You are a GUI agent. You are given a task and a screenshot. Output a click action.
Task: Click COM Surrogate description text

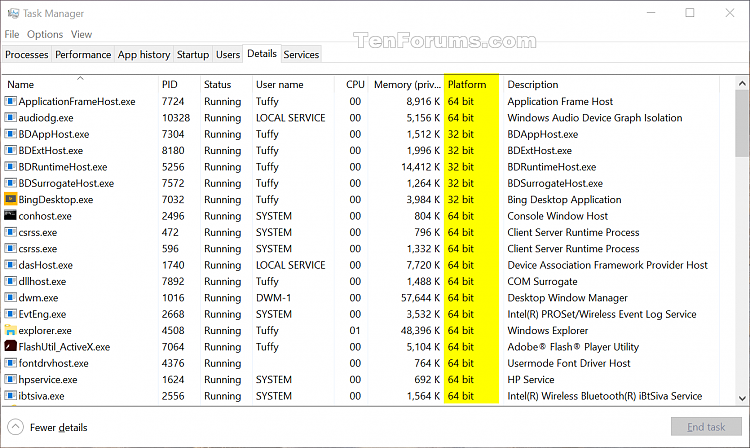tap(542, 281)
